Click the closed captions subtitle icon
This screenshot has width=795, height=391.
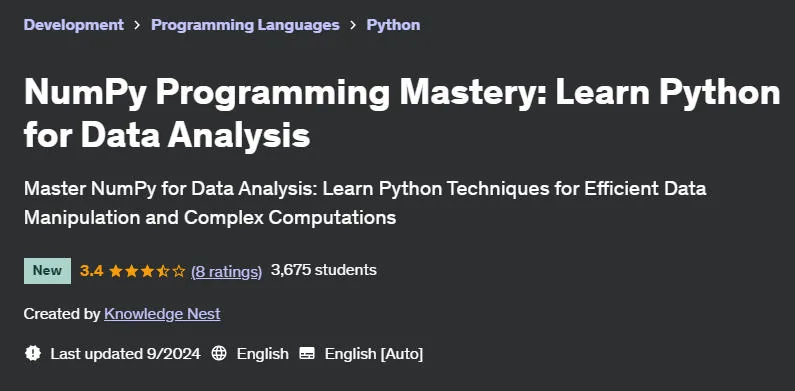coord(307,353)
